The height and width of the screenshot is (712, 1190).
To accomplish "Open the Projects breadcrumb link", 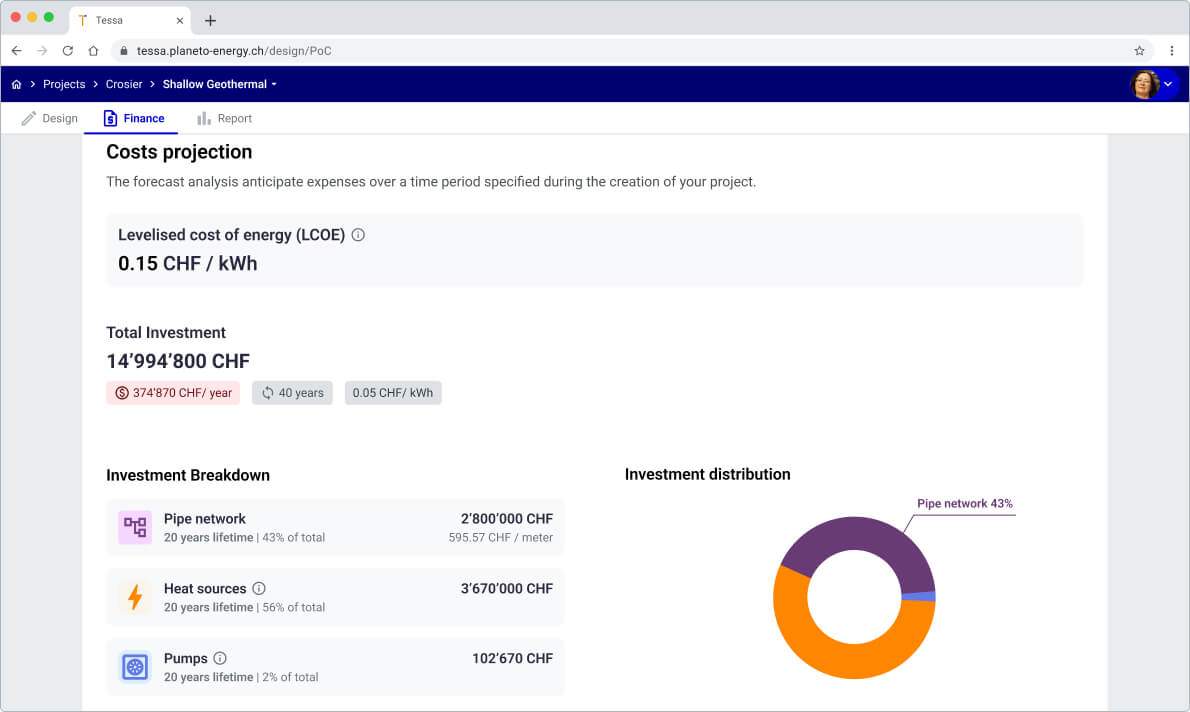I will pos(64,85).
